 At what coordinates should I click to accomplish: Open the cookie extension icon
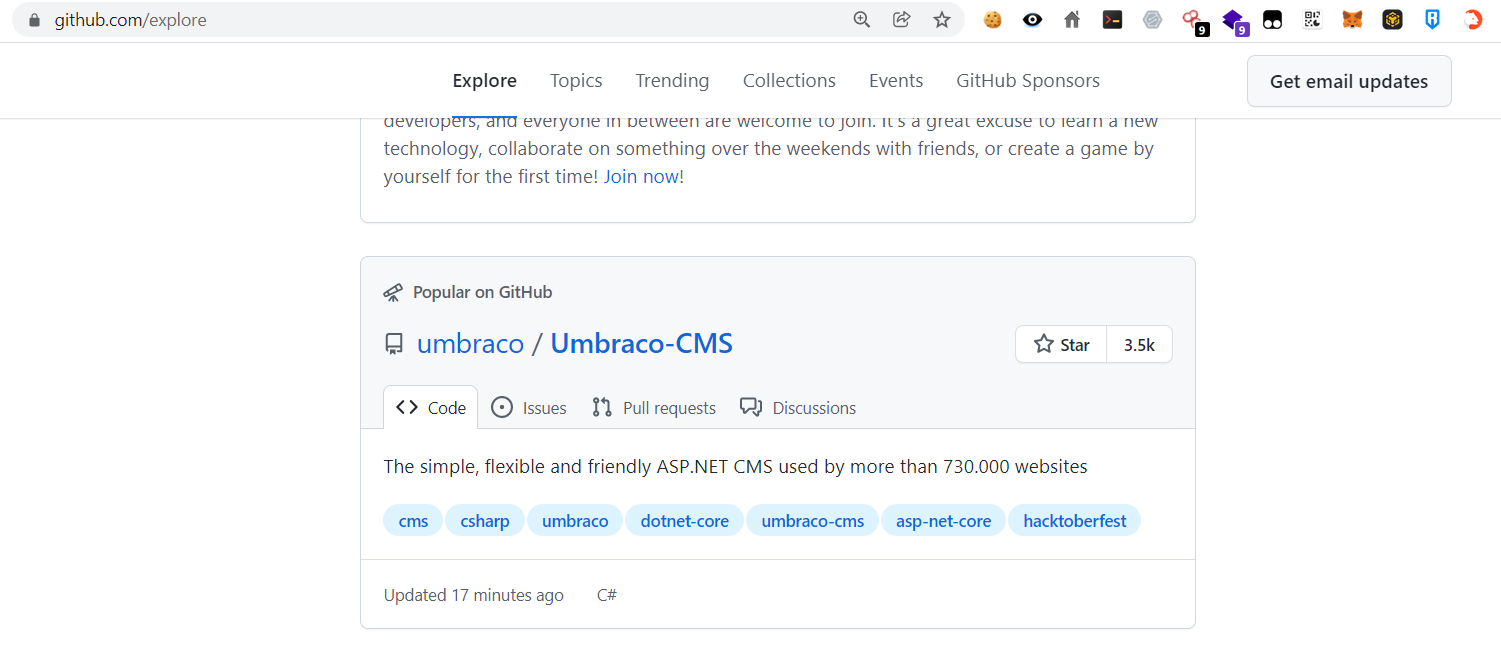coord(992,19)
